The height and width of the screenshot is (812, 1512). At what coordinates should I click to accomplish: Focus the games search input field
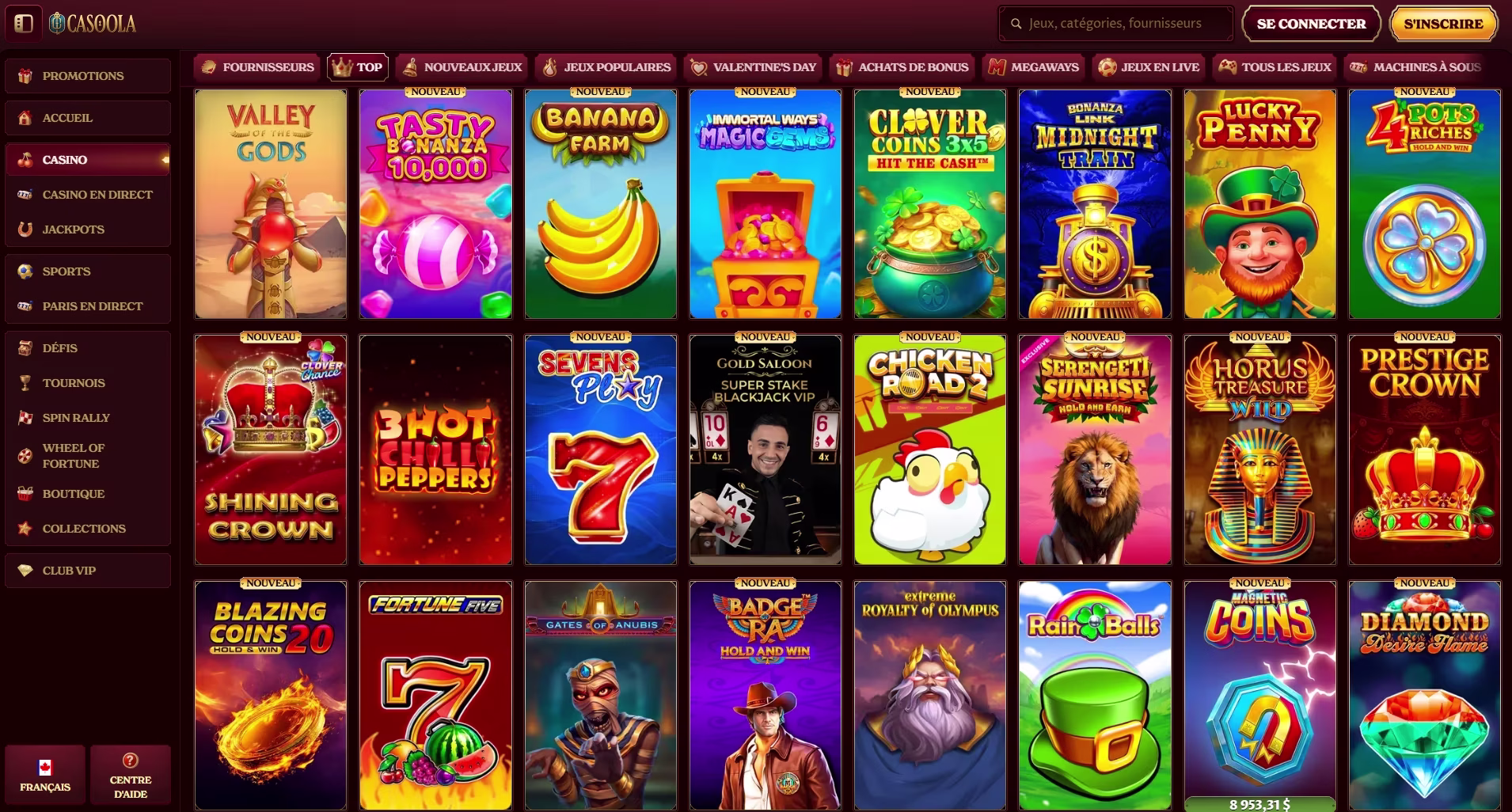pyautogui.click(x=1116, y=24)
